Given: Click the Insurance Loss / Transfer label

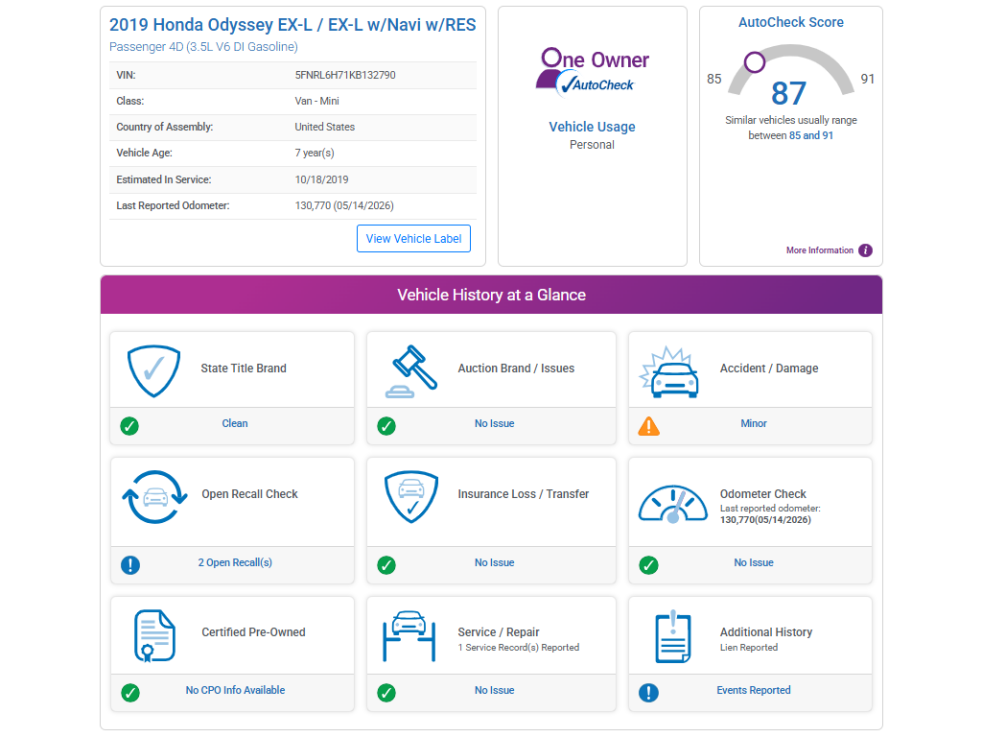Looking at the screenshot, I should coord(523,494).
